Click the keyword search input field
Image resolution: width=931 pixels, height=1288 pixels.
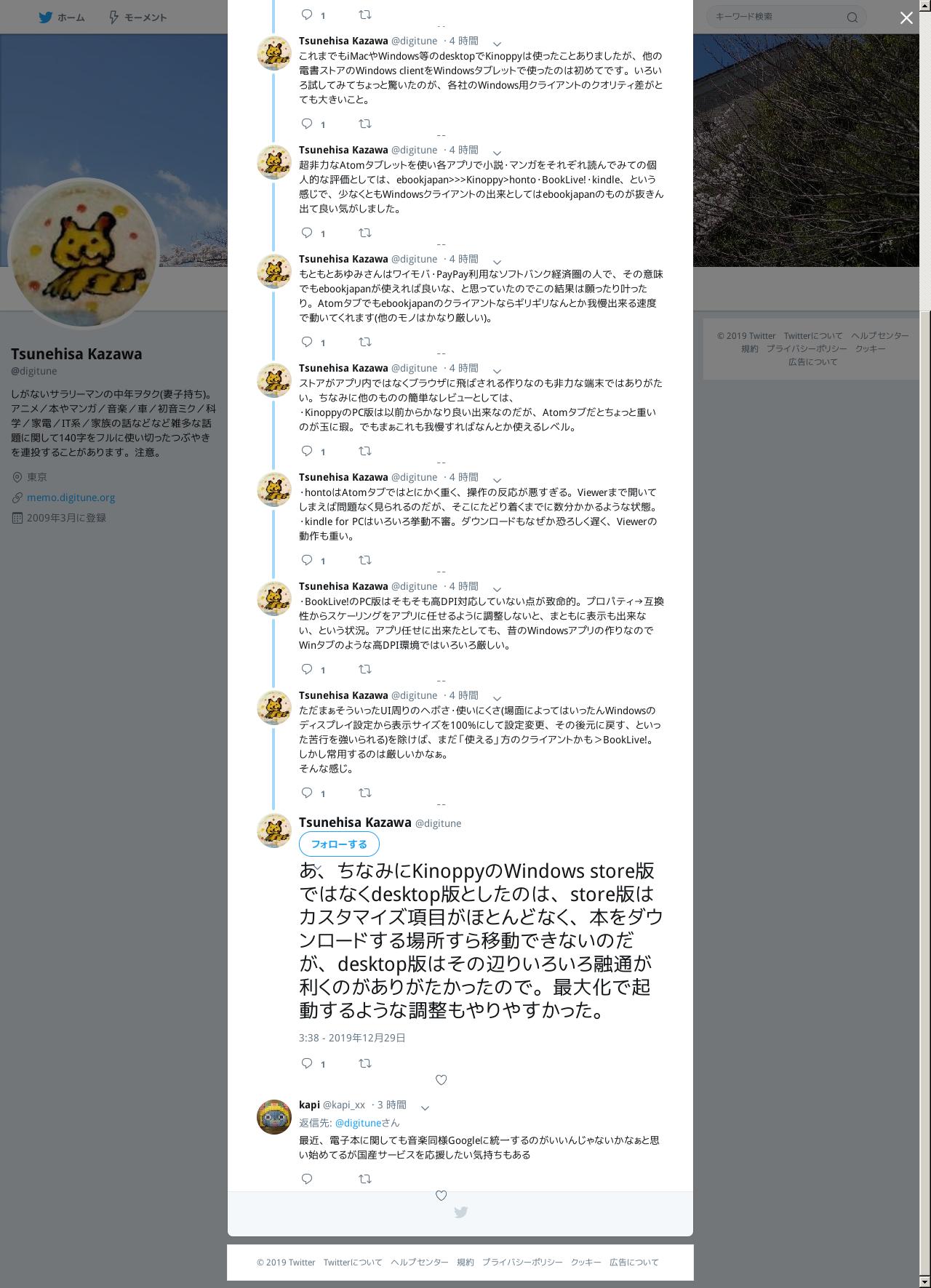tap(775, 17)
